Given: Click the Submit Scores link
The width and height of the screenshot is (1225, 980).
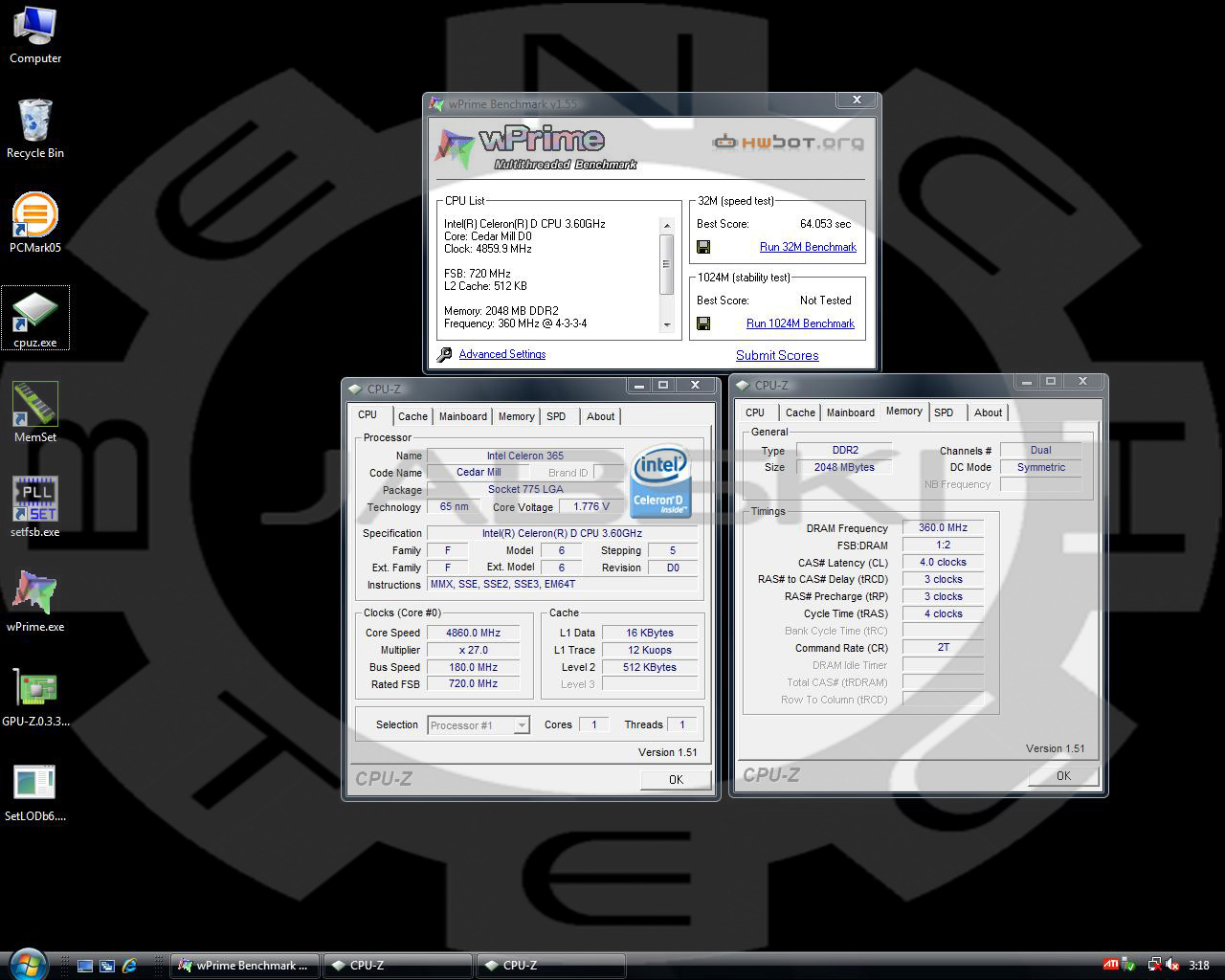Looking at the screenshot, I should 777,355.
